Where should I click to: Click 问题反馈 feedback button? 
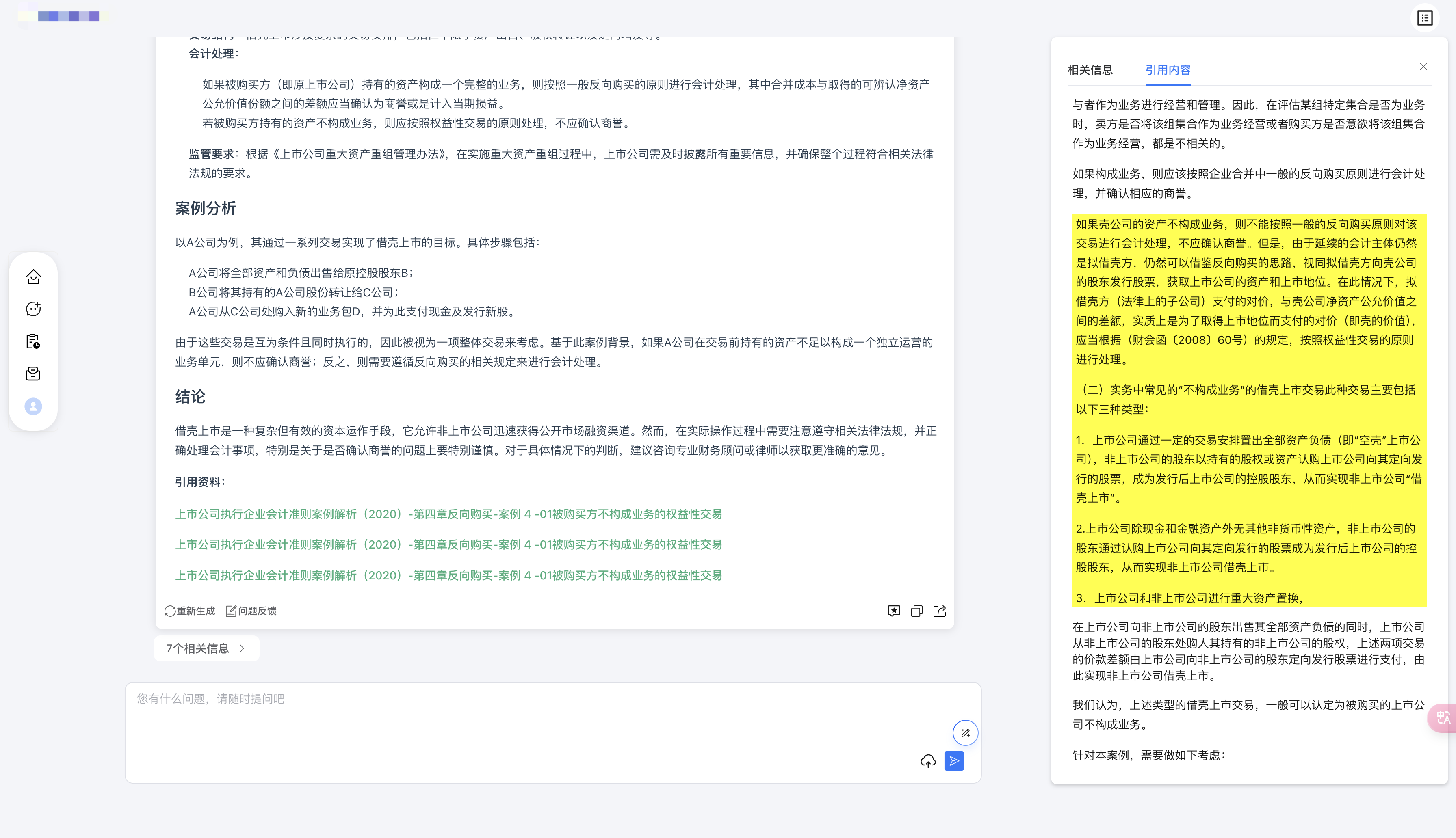(251, 611)
